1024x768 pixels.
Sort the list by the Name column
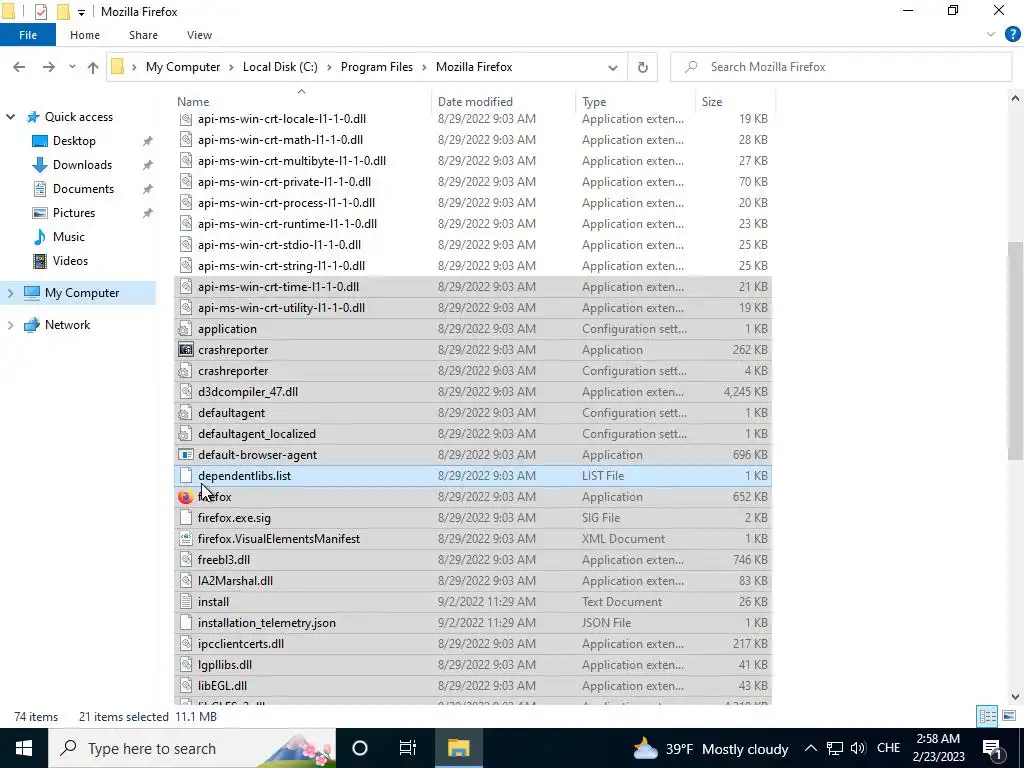(x=302, y=101)
